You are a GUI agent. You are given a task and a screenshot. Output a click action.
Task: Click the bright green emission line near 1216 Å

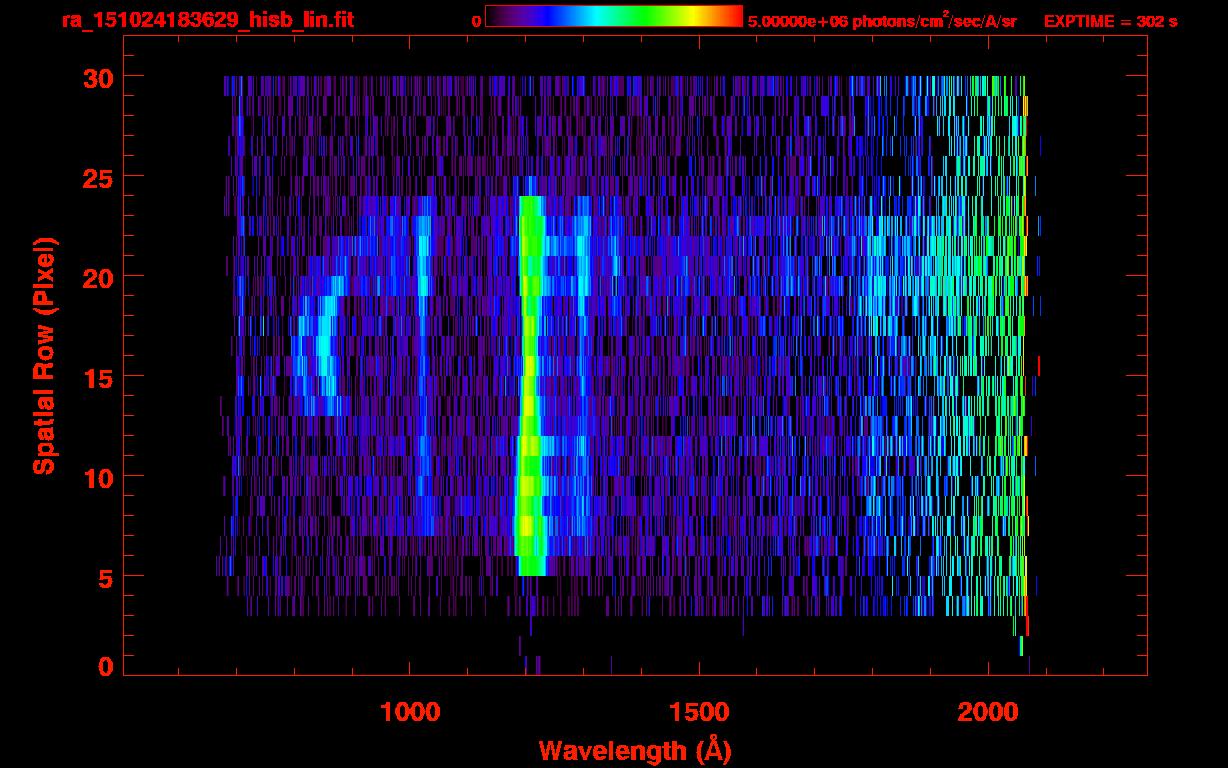[x=530, y=385]
